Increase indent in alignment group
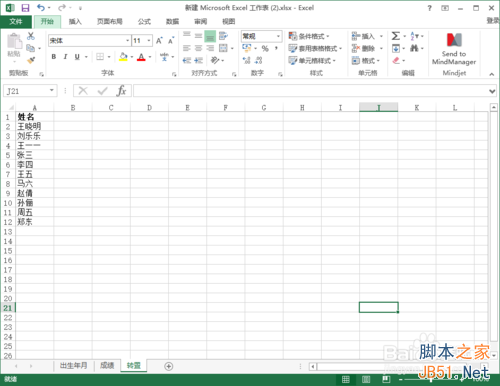Viewport: 500px width, 386px height. [199, 60]
